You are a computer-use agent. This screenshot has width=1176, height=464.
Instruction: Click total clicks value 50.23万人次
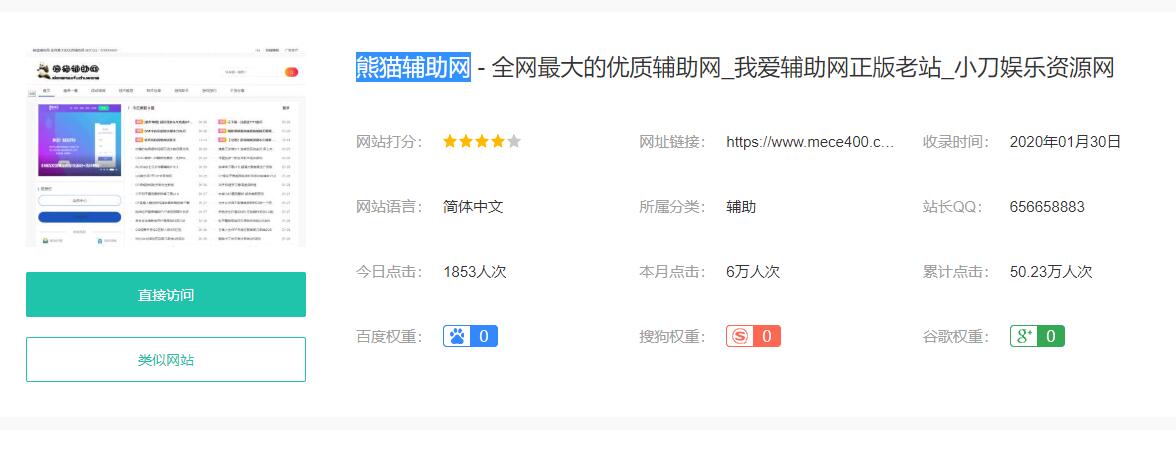pyautogui.click(x=1051, y=271)
